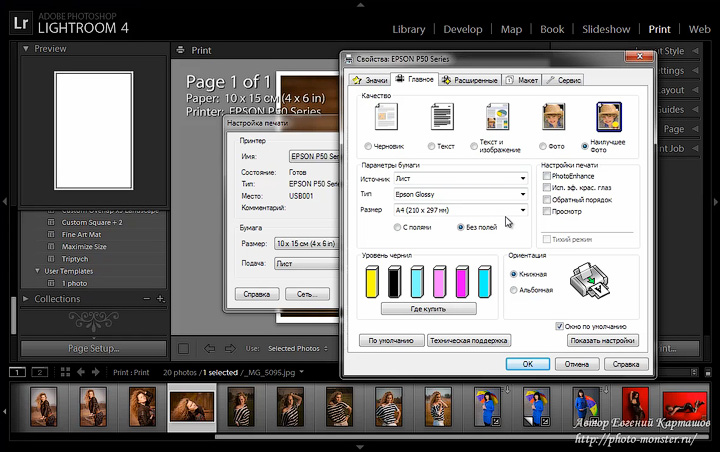
Task: Go back arrow in filmstrip bar
Action: click(x=81, y=372)
